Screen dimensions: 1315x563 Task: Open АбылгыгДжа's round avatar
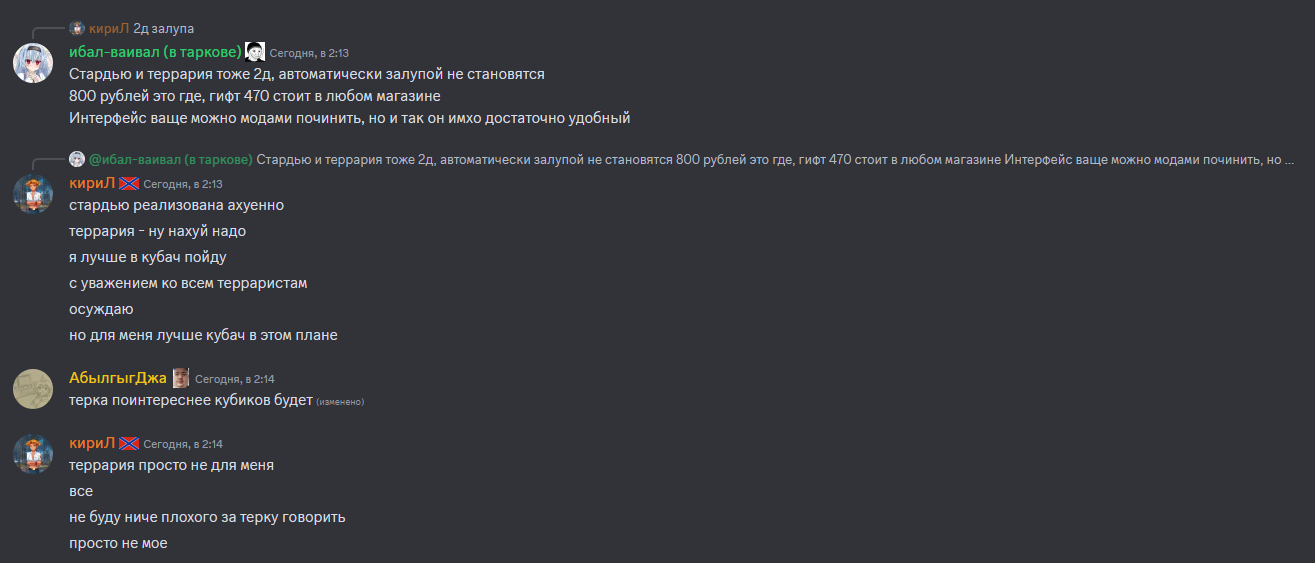point(32,388)
